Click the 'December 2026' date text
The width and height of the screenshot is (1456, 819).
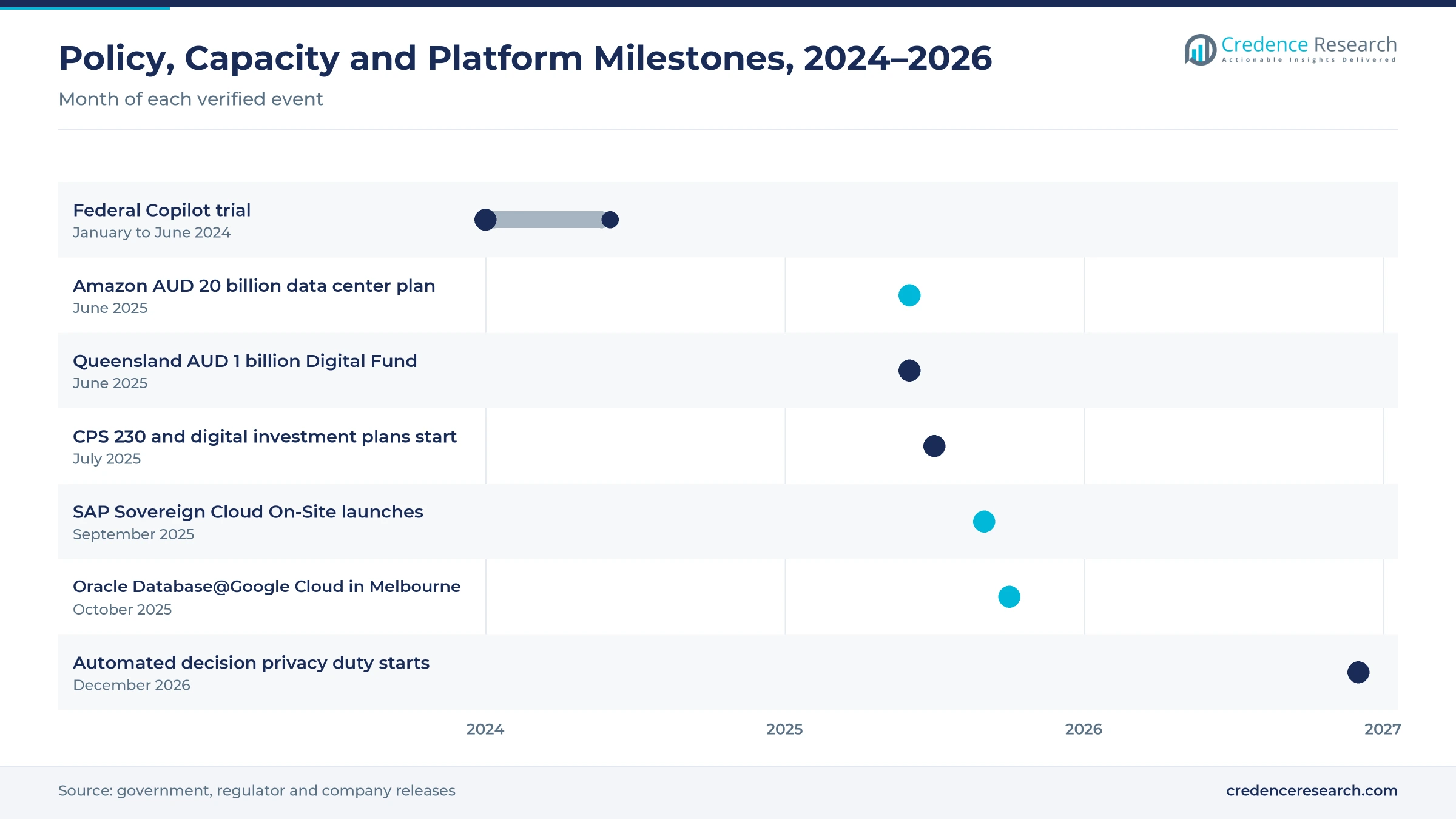[132, 685]
